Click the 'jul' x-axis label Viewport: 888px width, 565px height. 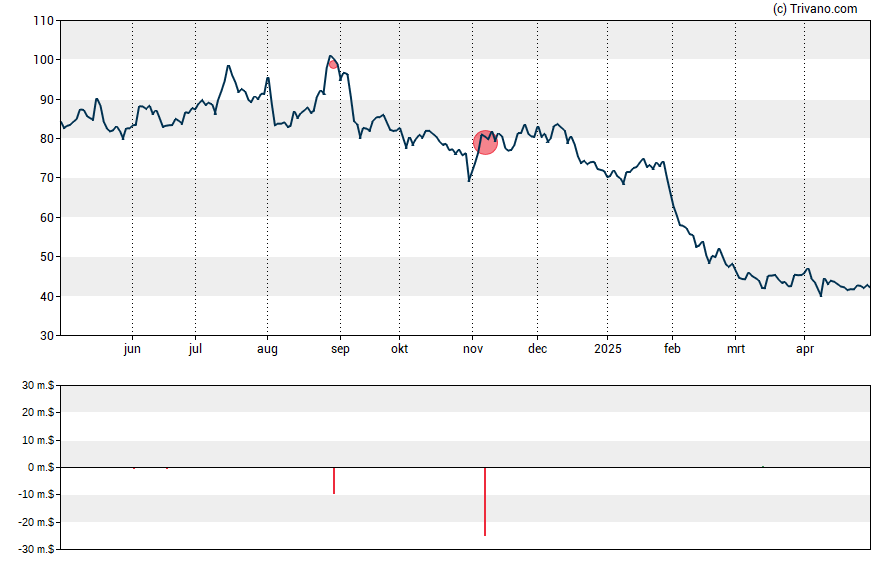pos(195,349)
